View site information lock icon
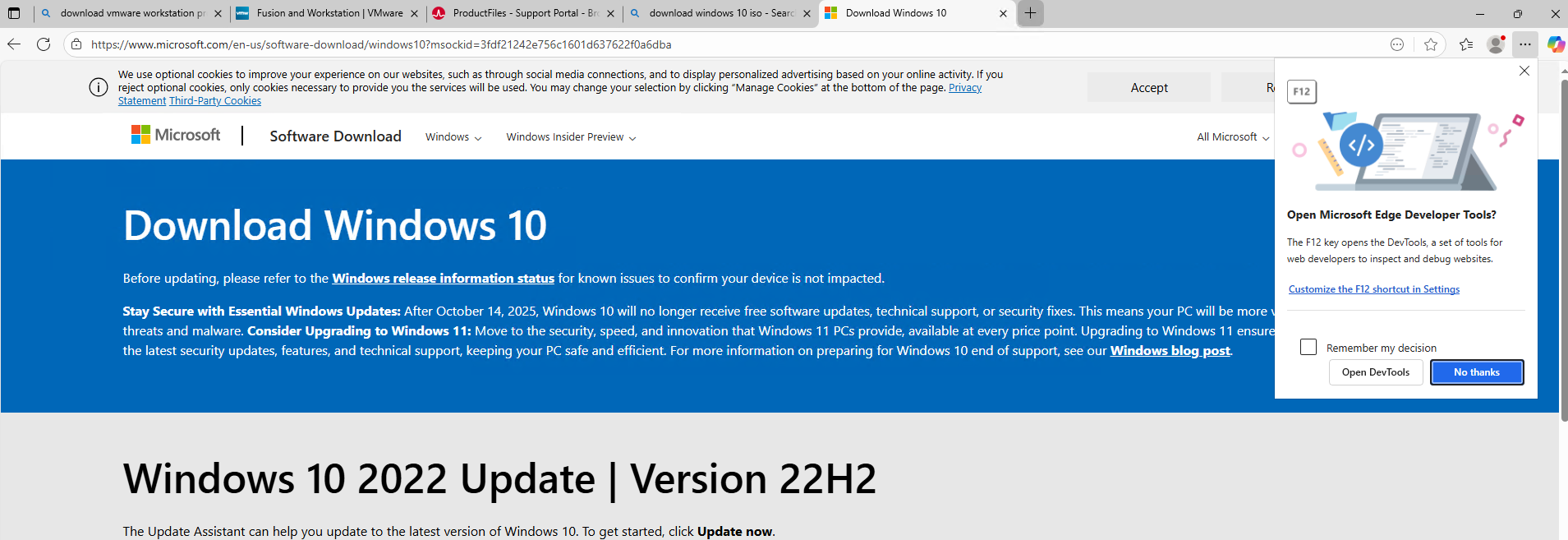Screen dimensions: 1568x540 pyautogui.click(x=76, y=44)
